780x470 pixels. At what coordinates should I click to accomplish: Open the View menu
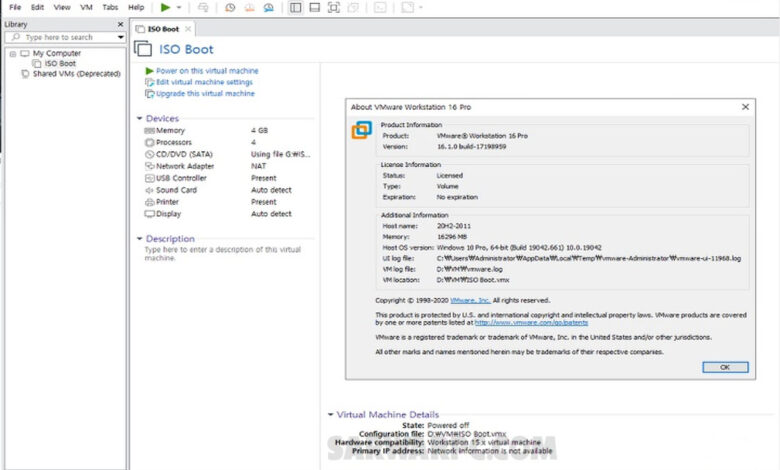pos(62,7)
